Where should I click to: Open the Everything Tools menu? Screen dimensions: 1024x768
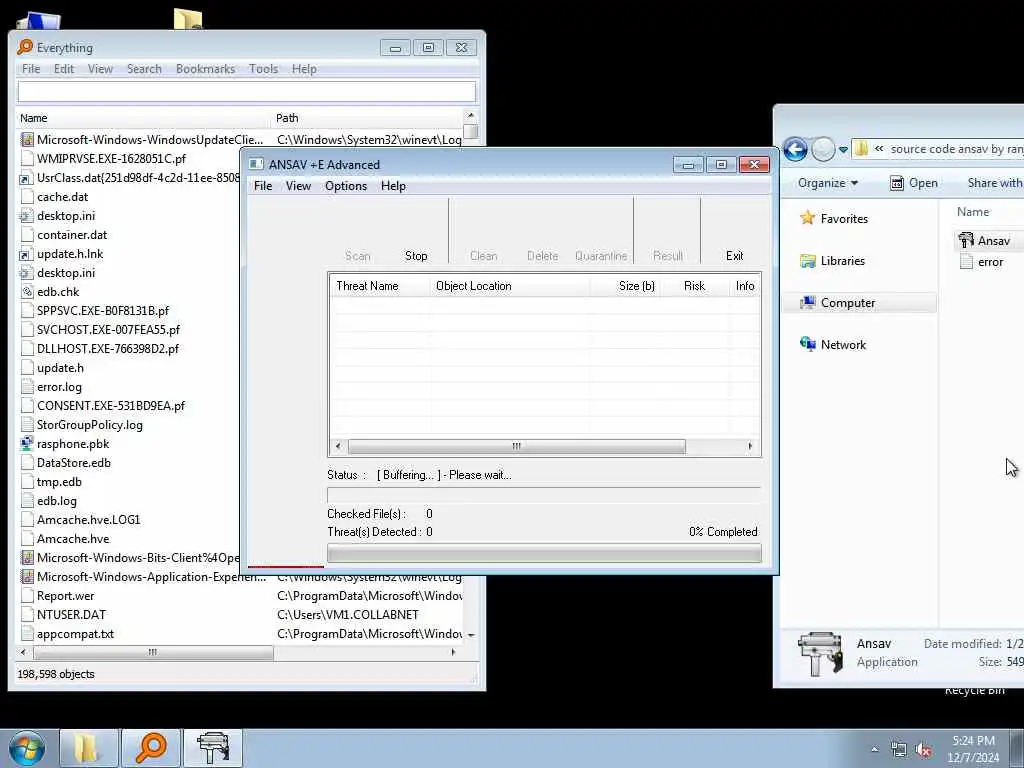point(263,69)
